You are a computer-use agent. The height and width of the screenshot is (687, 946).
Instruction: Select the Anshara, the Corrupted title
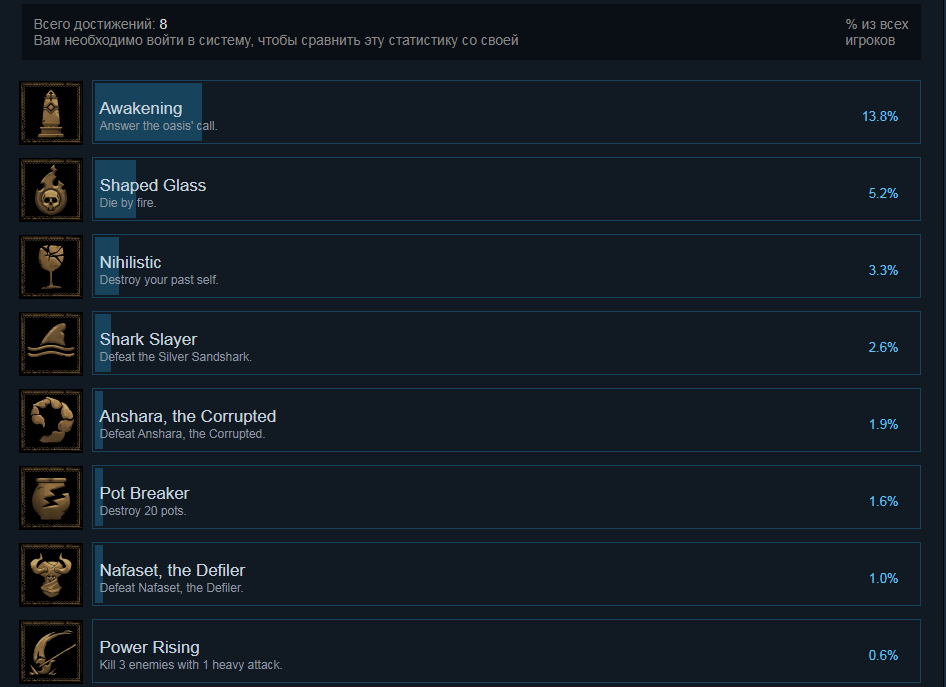tap(188, 416)
